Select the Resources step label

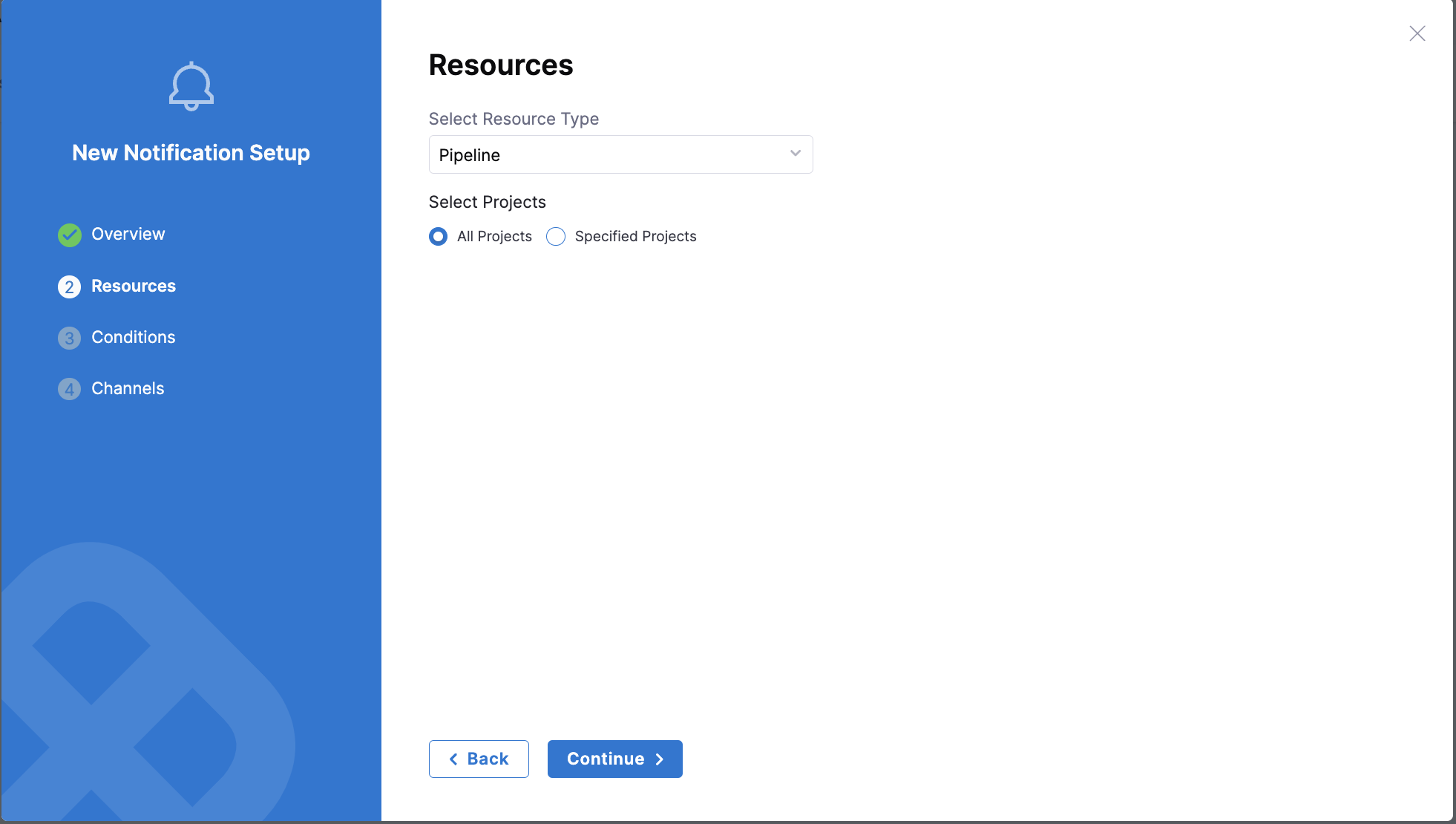coord(134,286)
